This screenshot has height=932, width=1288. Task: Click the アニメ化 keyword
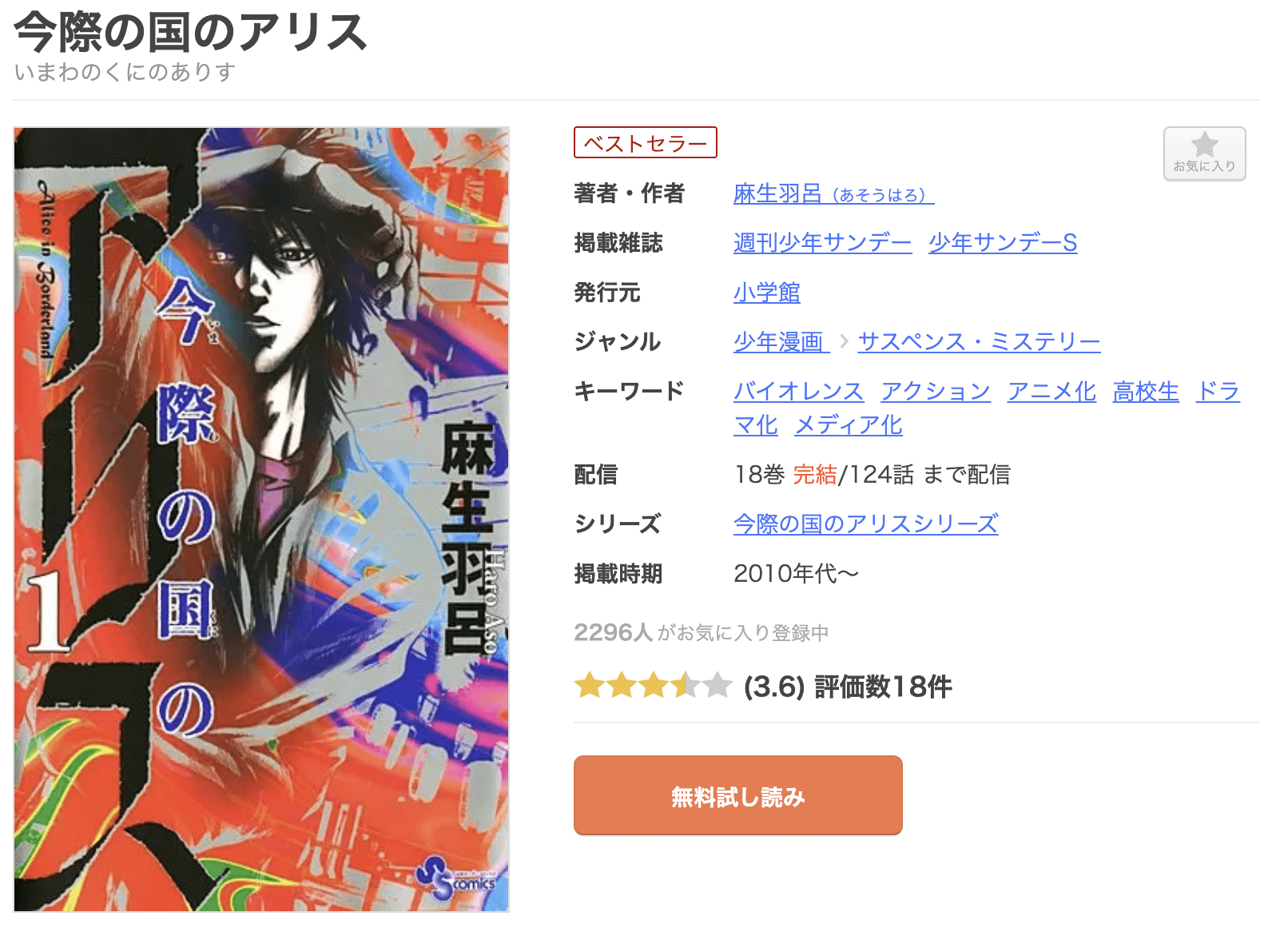tap(1051, 392)
